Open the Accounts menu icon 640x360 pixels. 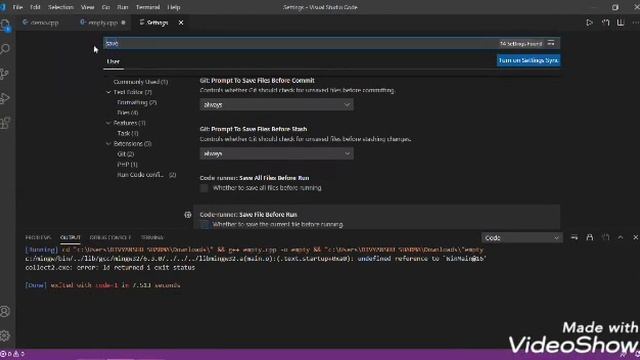5,311
